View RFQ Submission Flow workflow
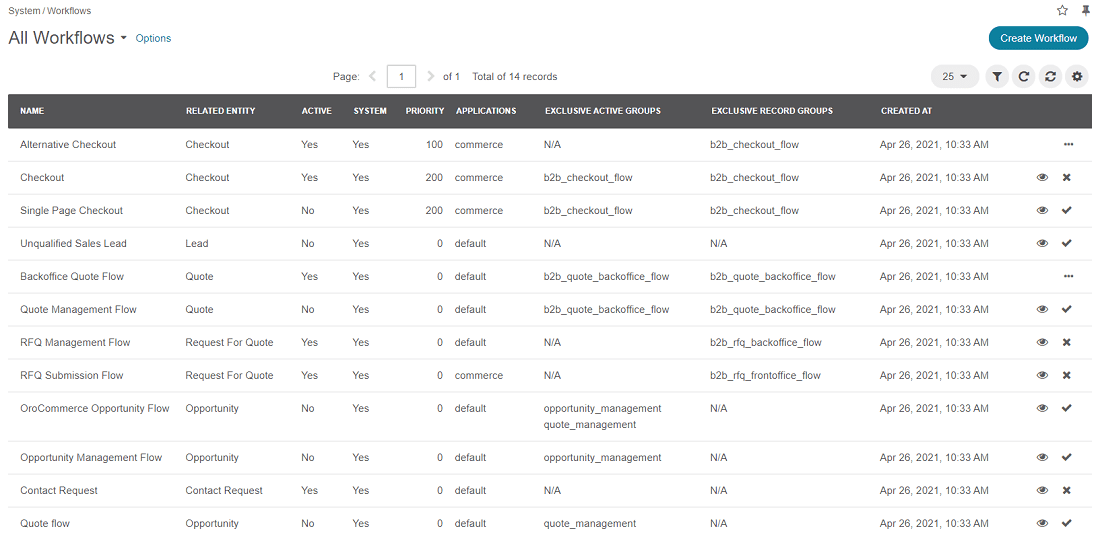 pyautogui.click(x=1042, y=376)
